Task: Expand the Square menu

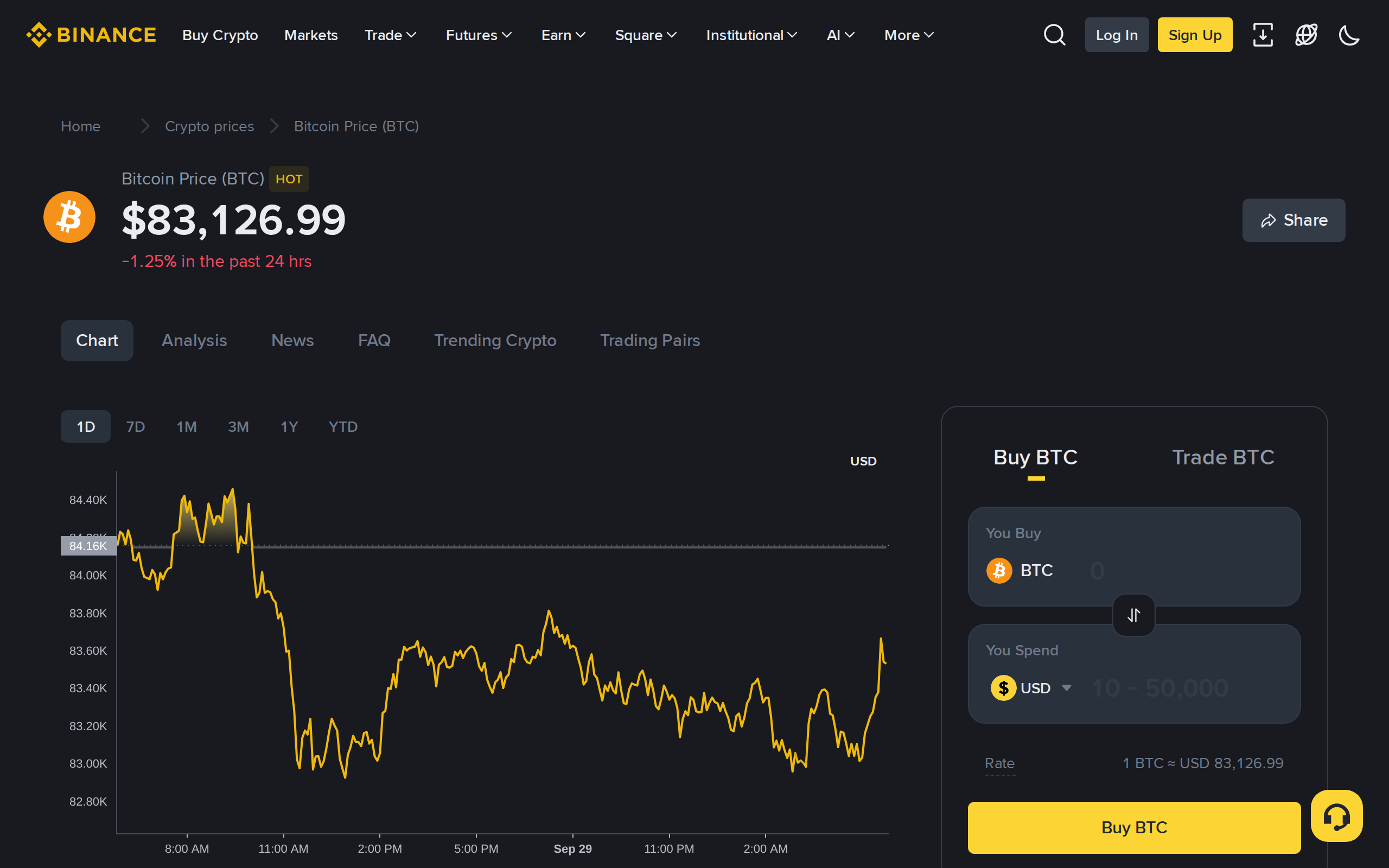Action: (x=646, y=35)
